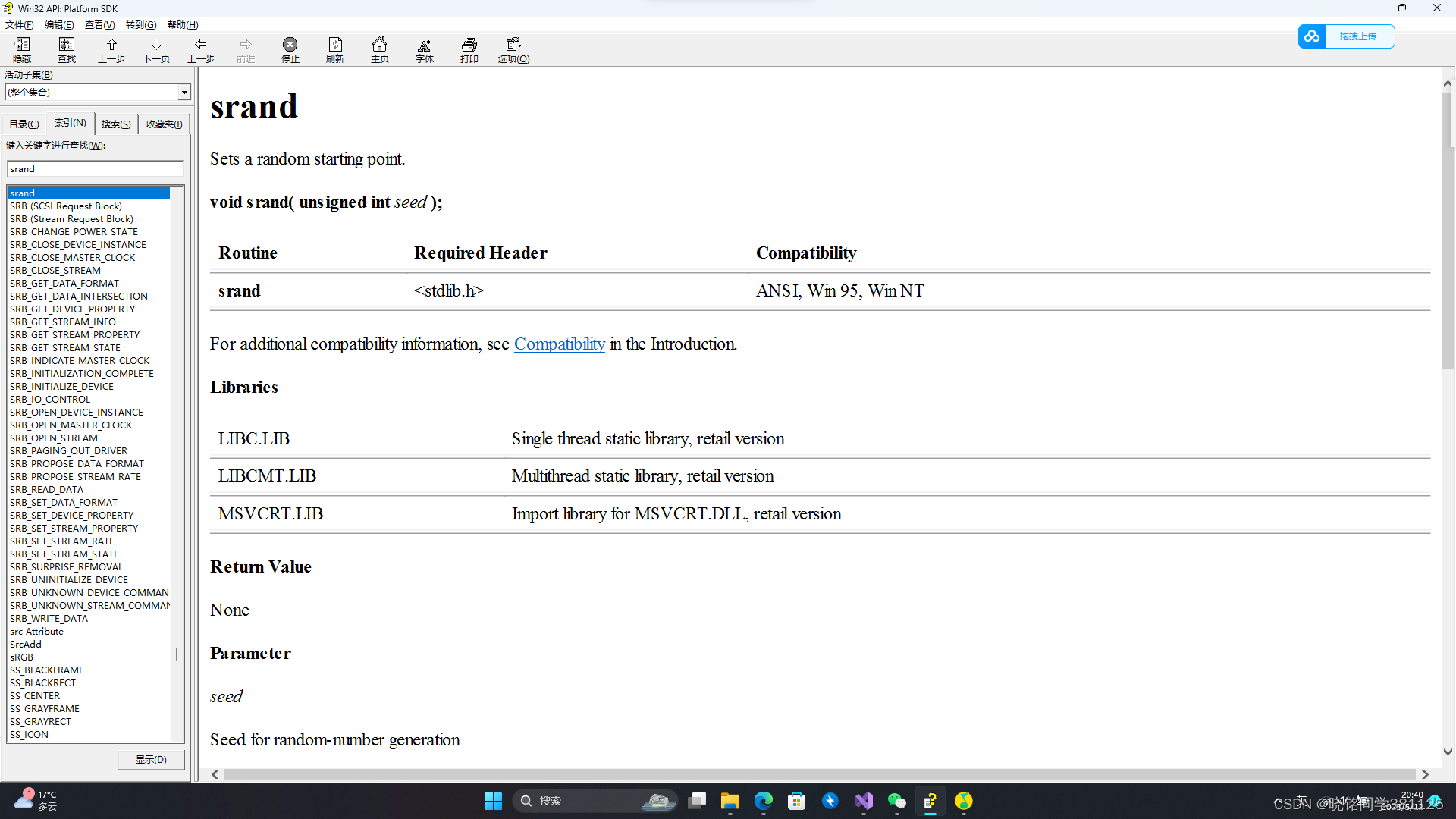Click the 隐藏 (Hide) toolbar icon
This screenshot has height=819, width=1456.
22,49
